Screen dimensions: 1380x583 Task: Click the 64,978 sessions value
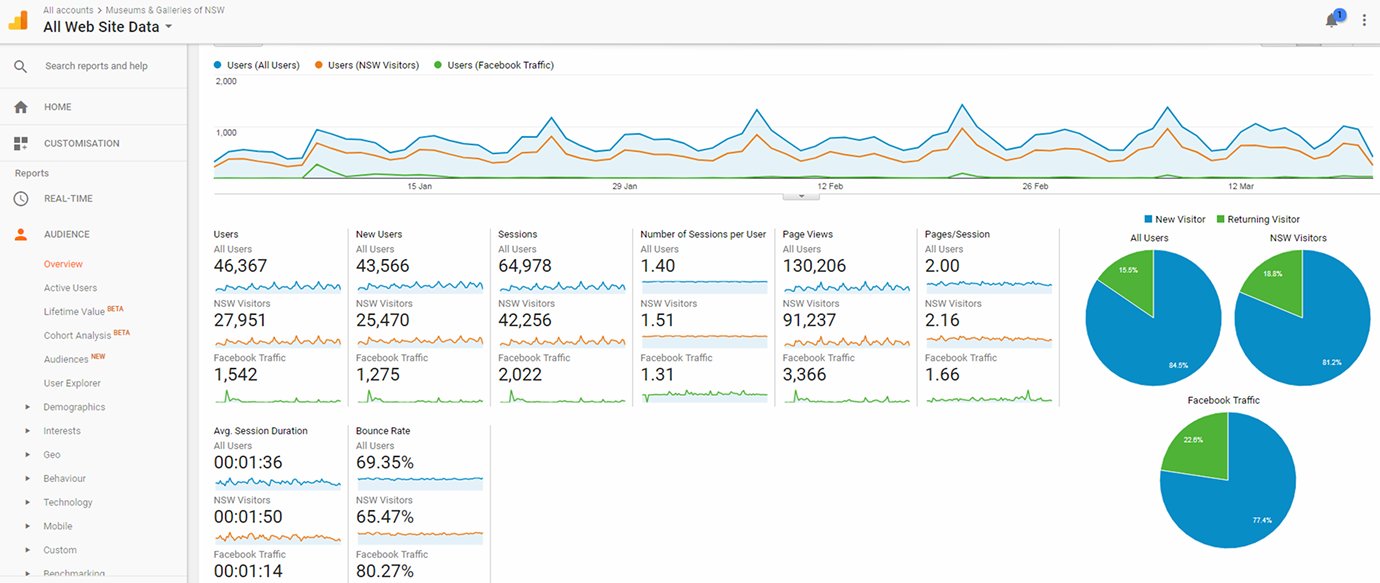[x=525, y=266]
